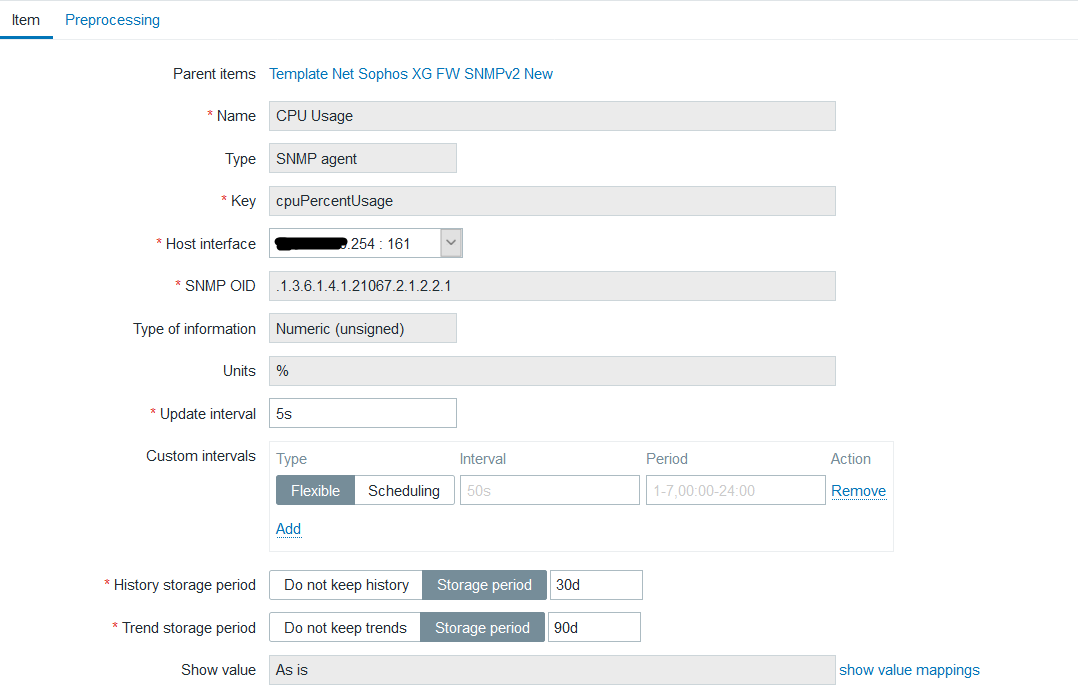Click the show value mappings link
Screen dimensions: 1078x688
(x=909, y=670)
